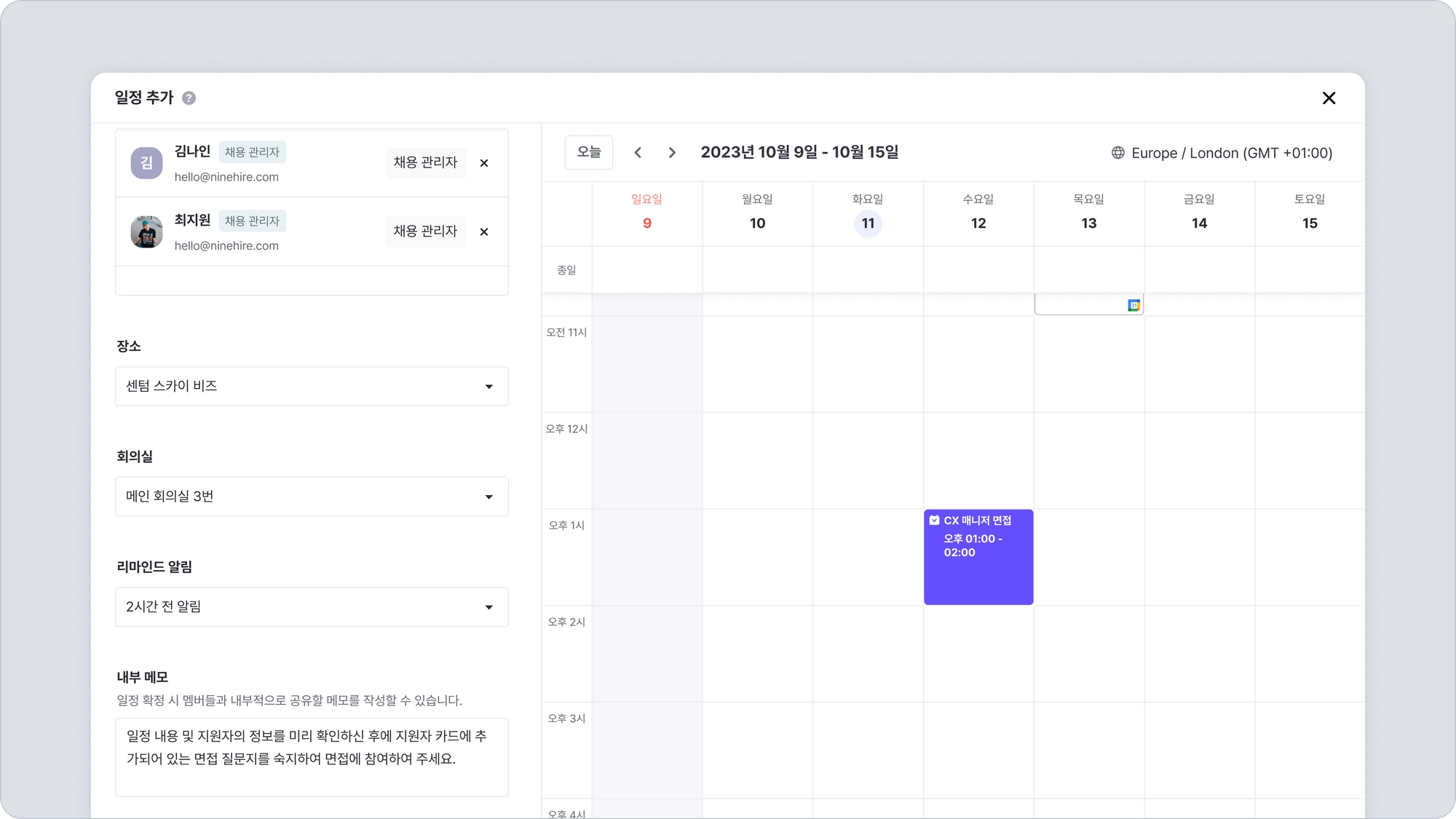Screen dimensions: 1456x819
Task: Select Tuesday 11 in the calendar header
Action: tap(868, 223)
